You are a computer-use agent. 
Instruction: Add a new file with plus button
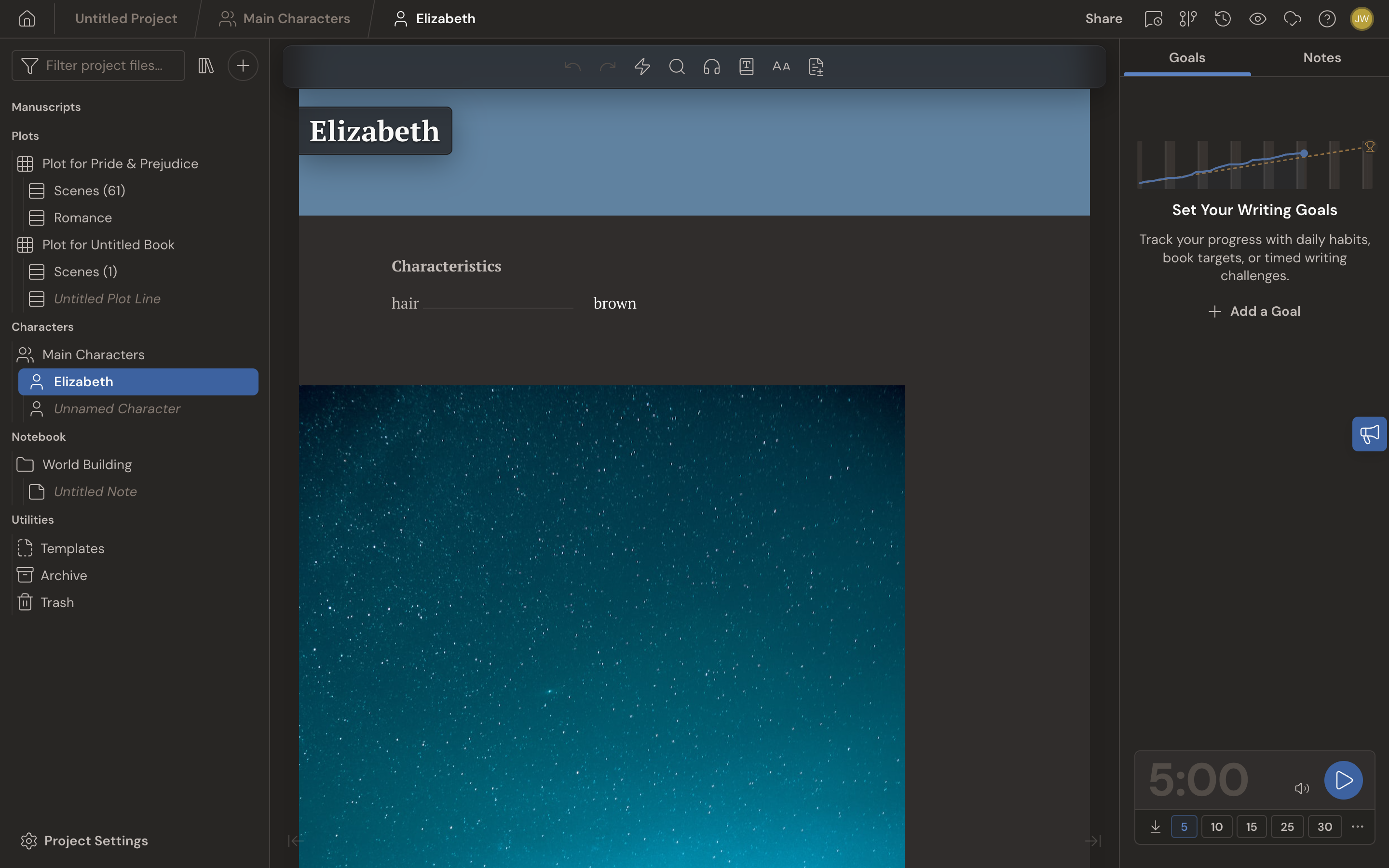pyautogui.click(x=243, y=66)
